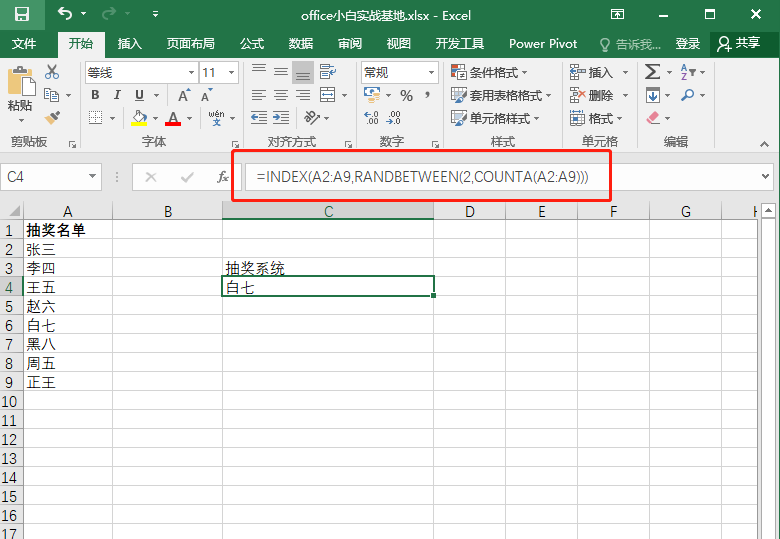Image resolution: width=780 pixels, height=539 pixels.
Task: Click accounting number format icon
Action: click(372, 94)
